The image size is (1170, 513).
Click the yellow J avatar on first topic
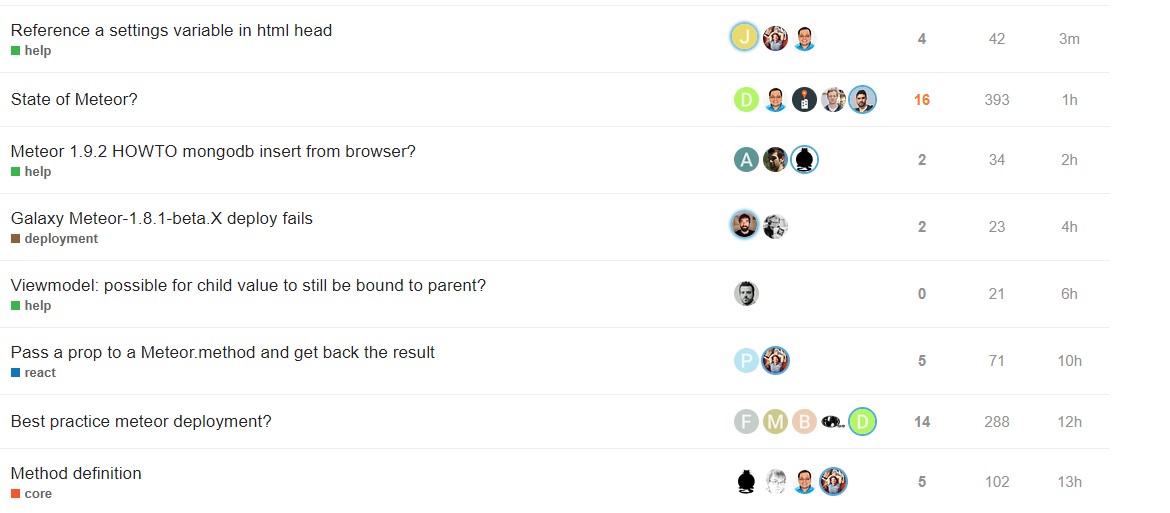tap(744, 37)
